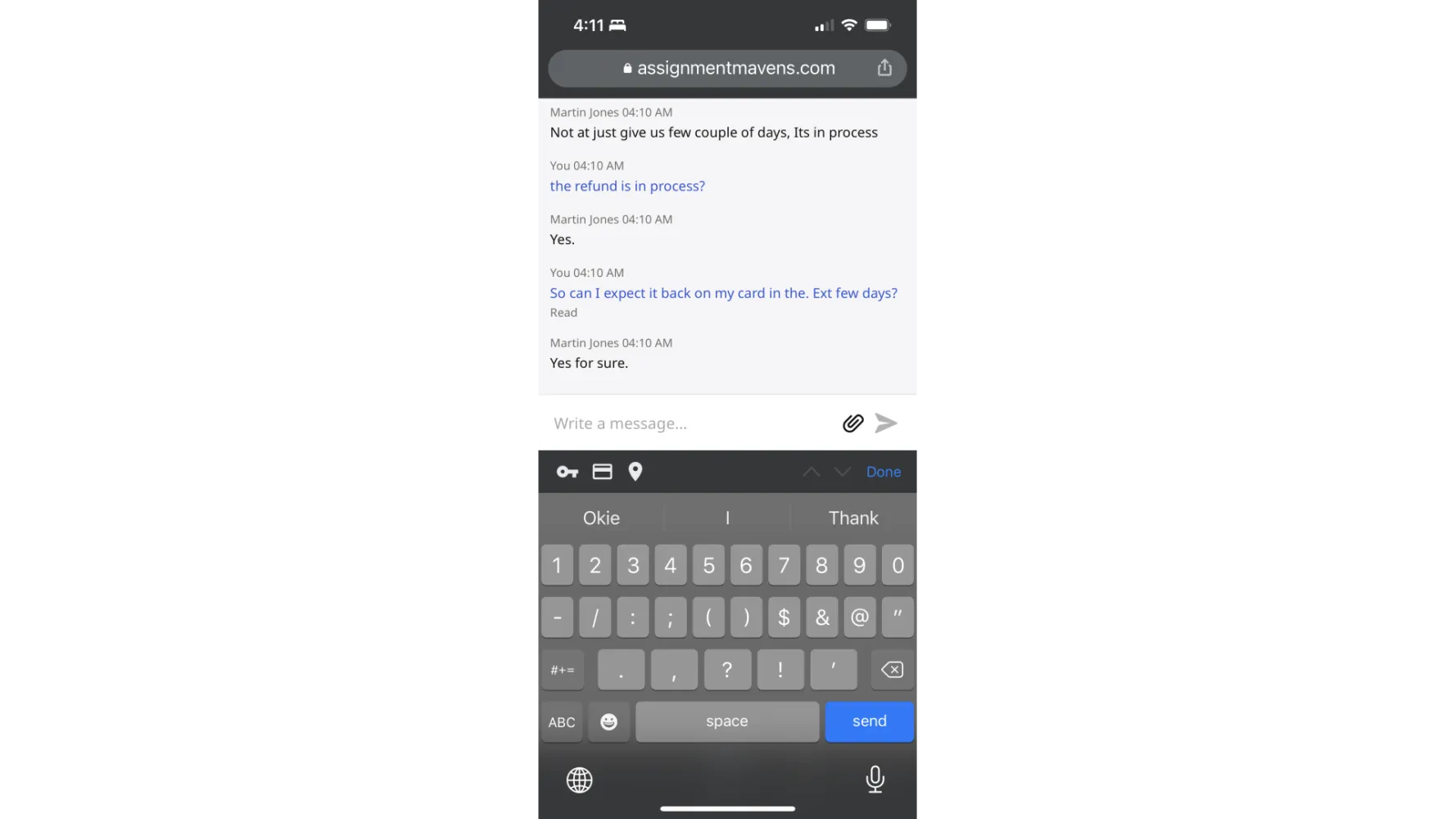Viewport: 1456px width, 819px height.
Task: Go to previous field with up chevron
Action: tap(812, 472)
